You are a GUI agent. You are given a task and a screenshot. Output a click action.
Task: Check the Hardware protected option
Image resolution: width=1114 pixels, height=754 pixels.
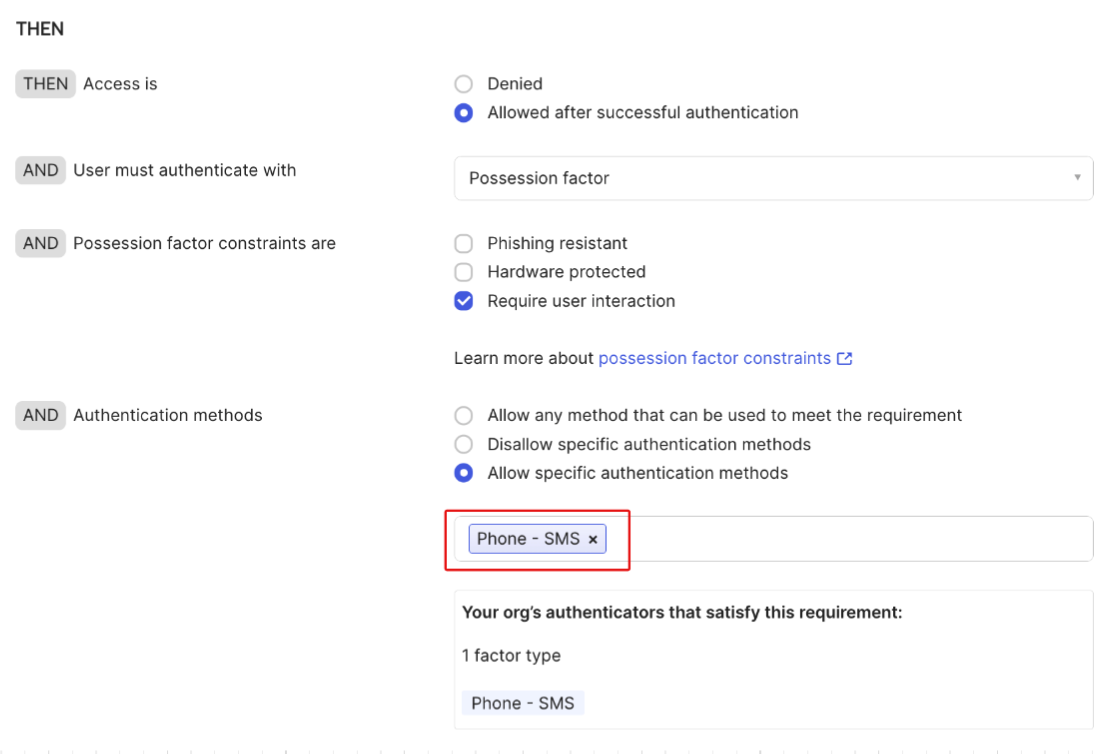coord(463,272)
